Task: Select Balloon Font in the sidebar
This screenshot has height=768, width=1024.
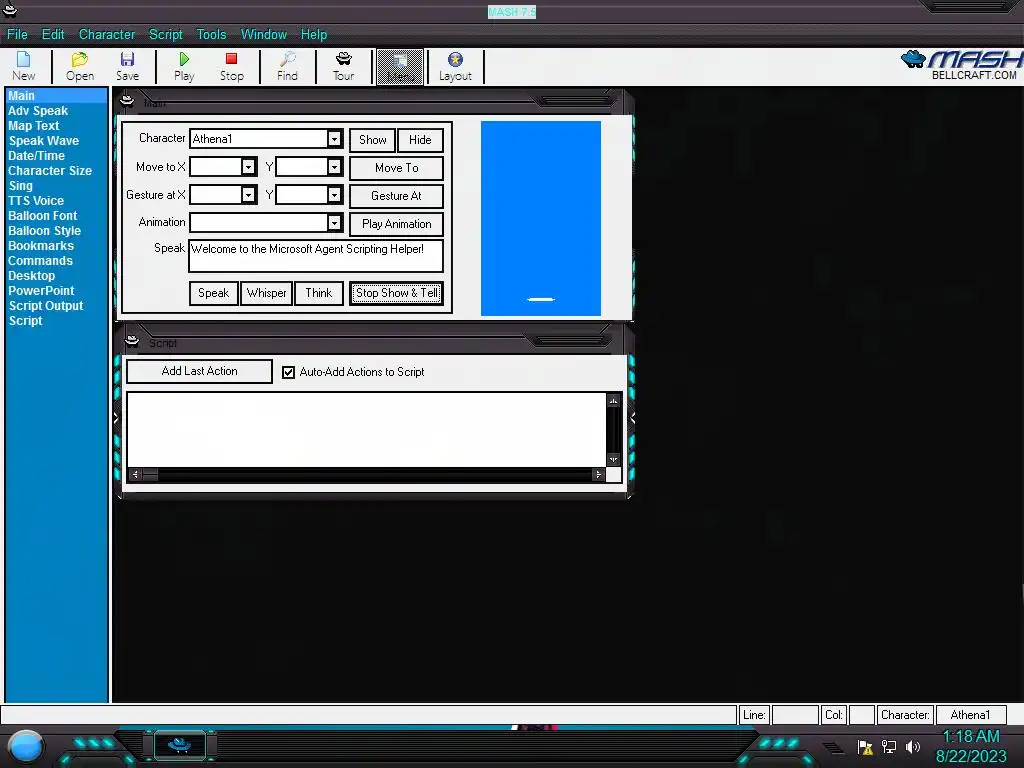Action: (x=42, y=216)
